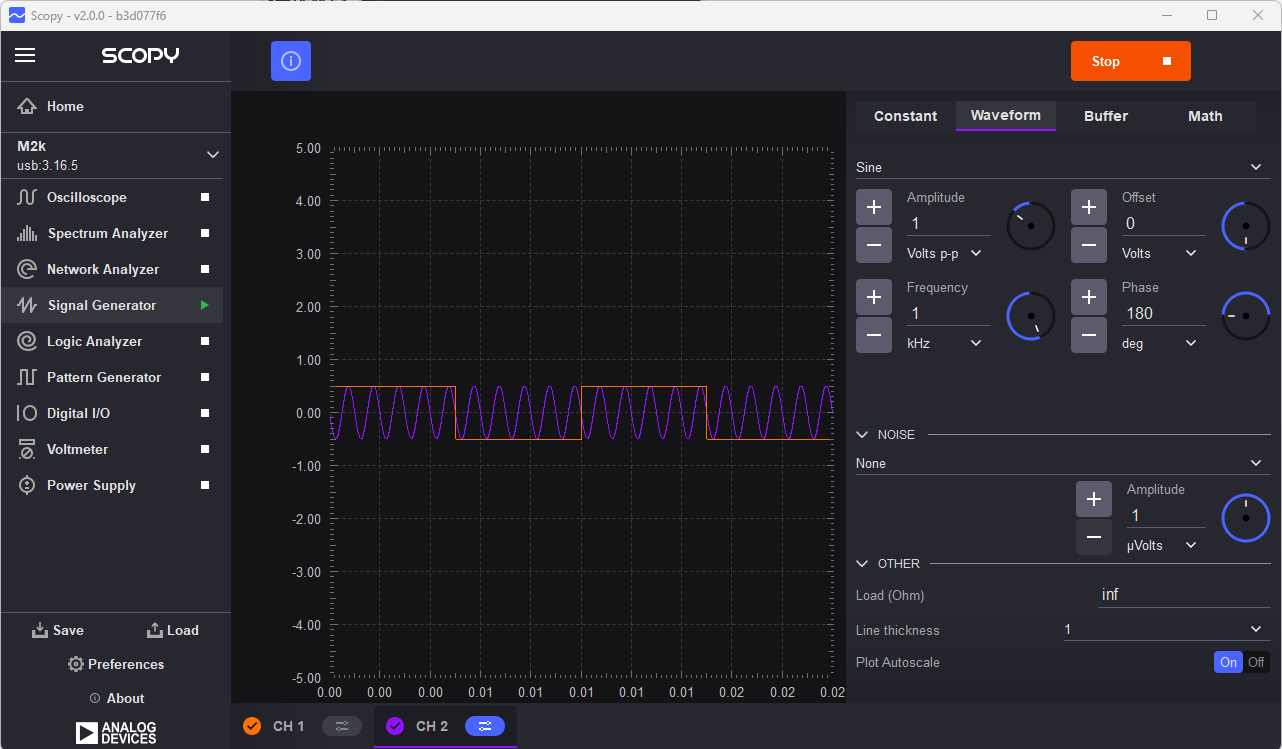Image resolution: width=1282 pixels, height=749 pixels.
Task: Click the Oscilloscope waveform icon
Action: pyautogui.click(x=27, y=197)
